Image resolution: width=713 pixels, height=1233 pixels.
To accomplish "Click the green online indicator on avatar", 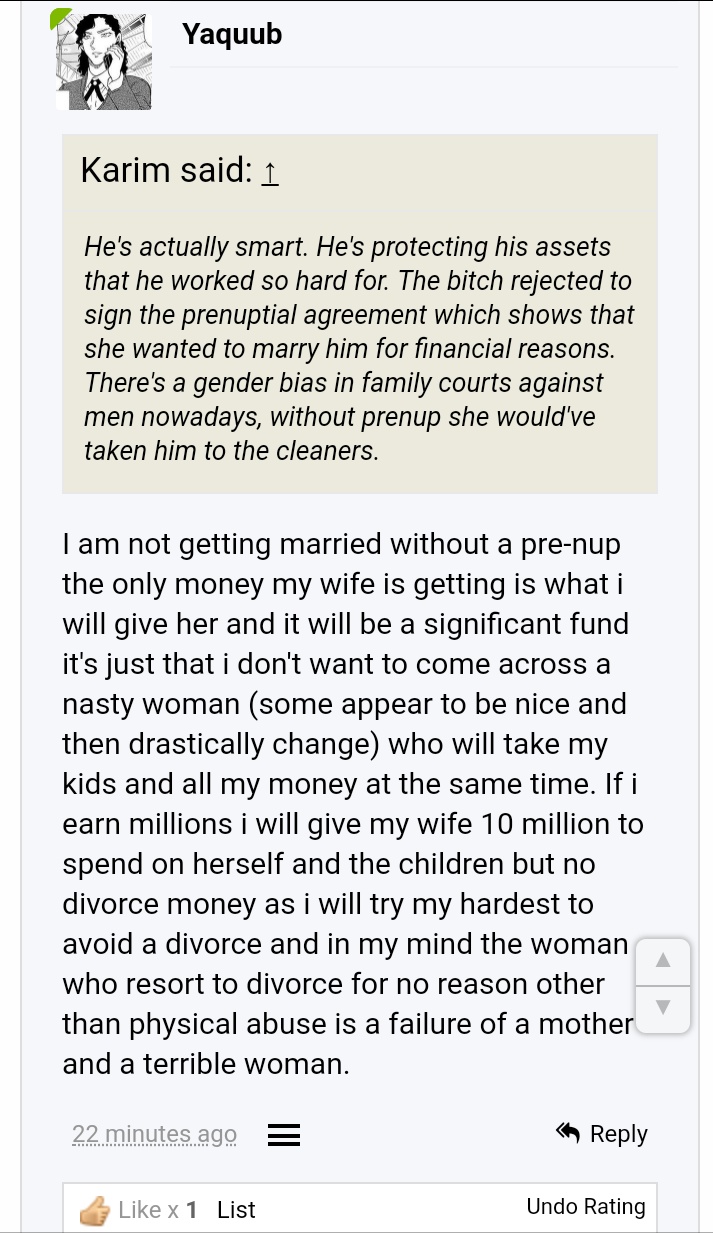I will coord(61,15).
